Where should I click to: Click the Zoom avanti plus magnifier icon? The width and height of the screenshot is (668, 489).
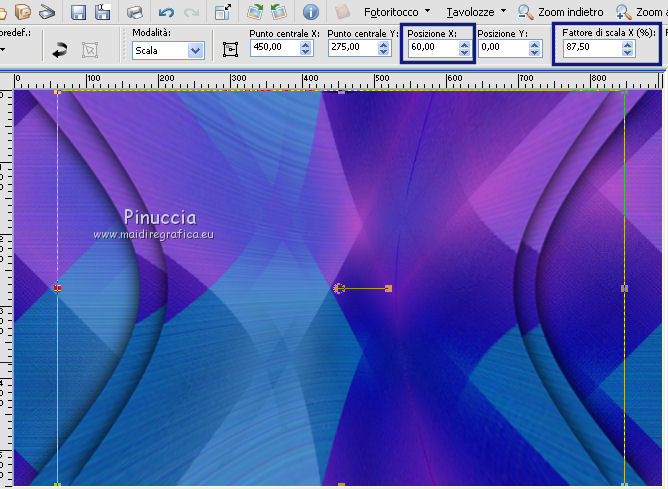[623, 12]
